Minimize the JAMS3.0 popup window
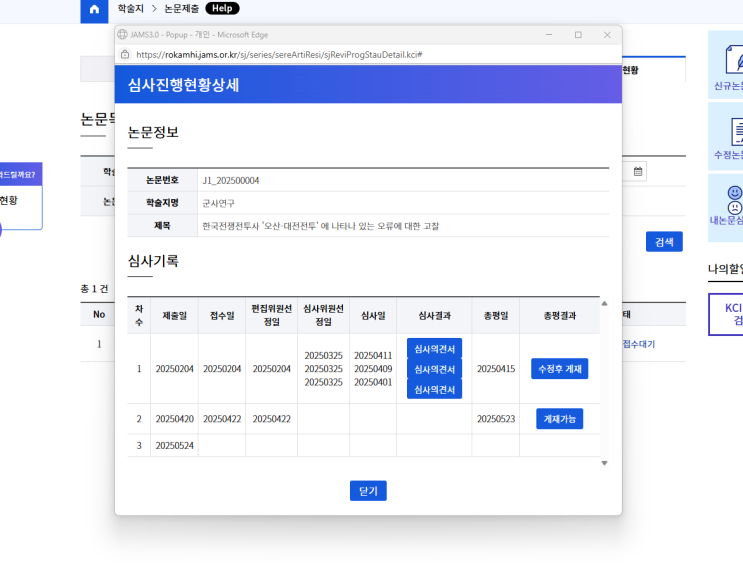The image size is (743, 563). (x=549, y=35)
